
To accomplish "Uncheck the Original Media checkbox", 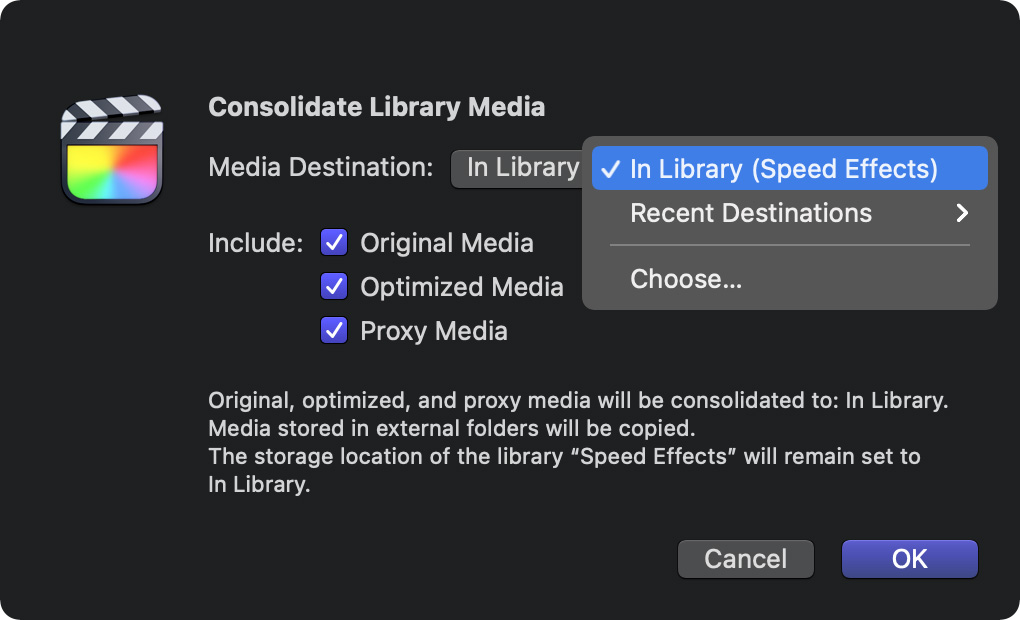I will (x=334, y=243).
